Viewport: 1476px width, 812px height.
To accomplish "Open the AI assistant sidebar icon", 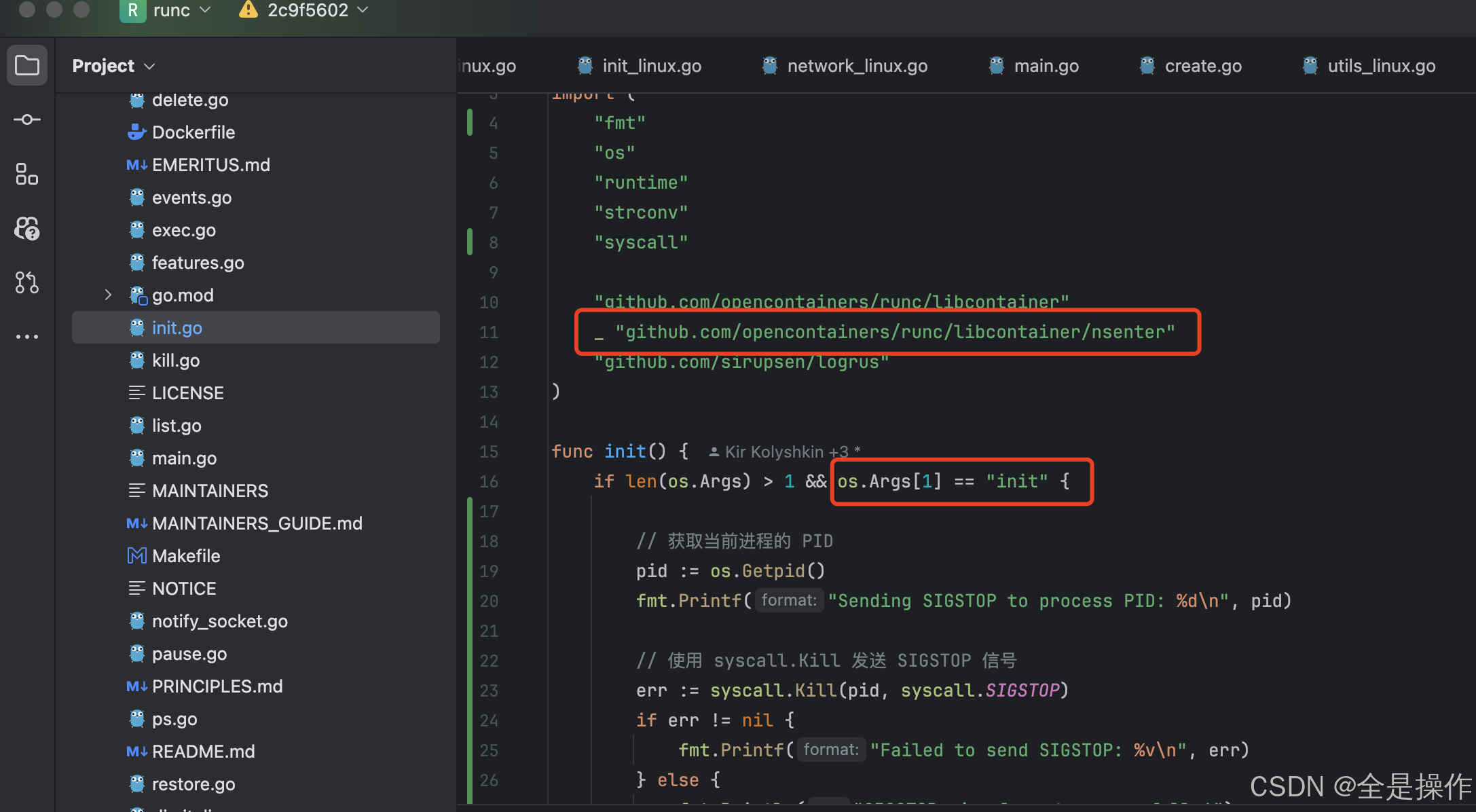I will point(27,228).
